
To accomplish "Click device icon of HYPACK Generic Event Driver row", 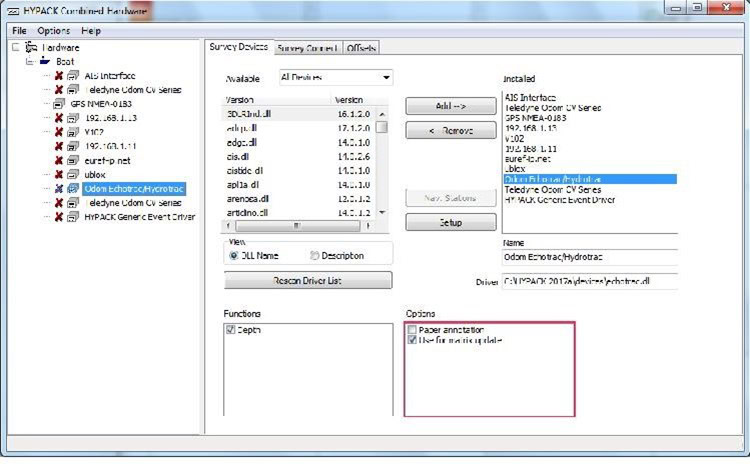I will pyautogui.click(x=73, y=217).
